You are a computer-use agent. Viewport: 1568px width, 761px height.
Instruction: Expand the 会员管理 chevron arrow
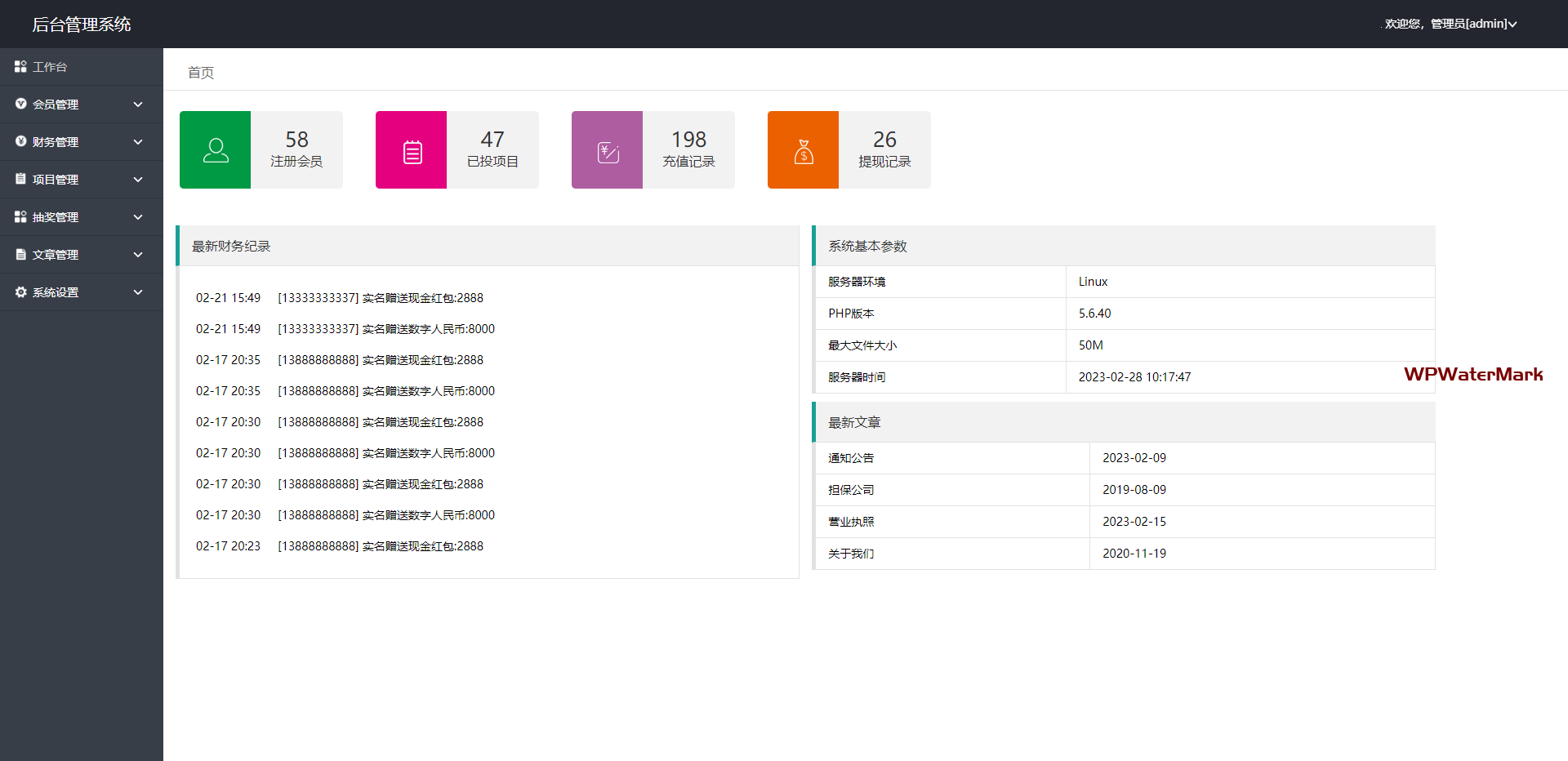tap(138, 105)
